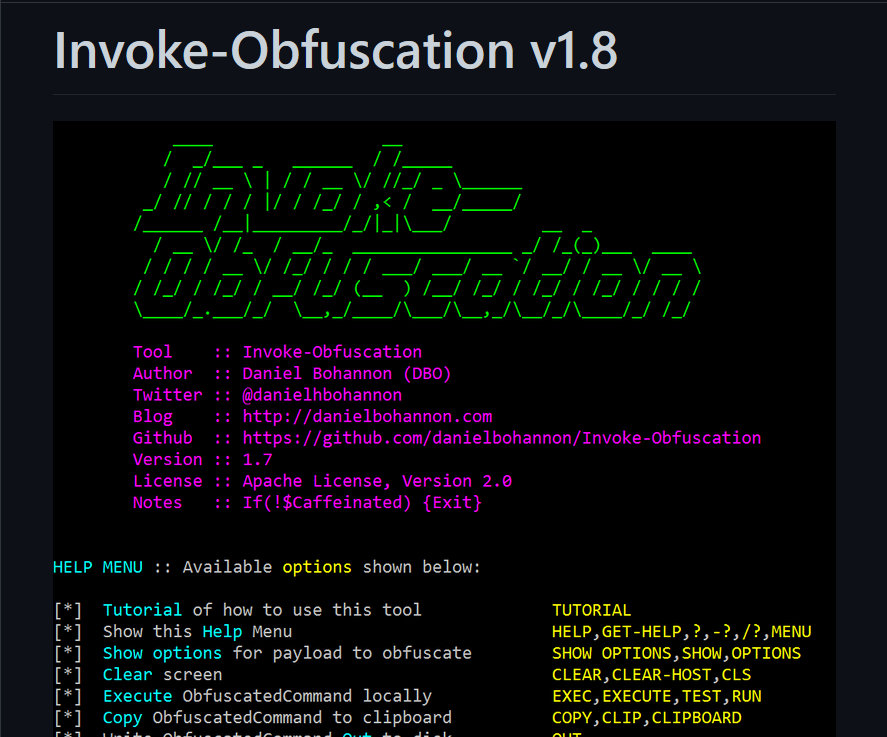Click the "License" field label
887x737 pixels.
167,481
